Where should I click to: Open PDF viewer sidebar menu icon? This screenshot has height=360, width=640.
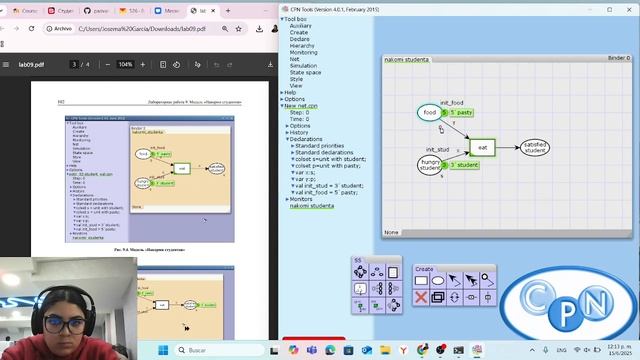[6, 64]
